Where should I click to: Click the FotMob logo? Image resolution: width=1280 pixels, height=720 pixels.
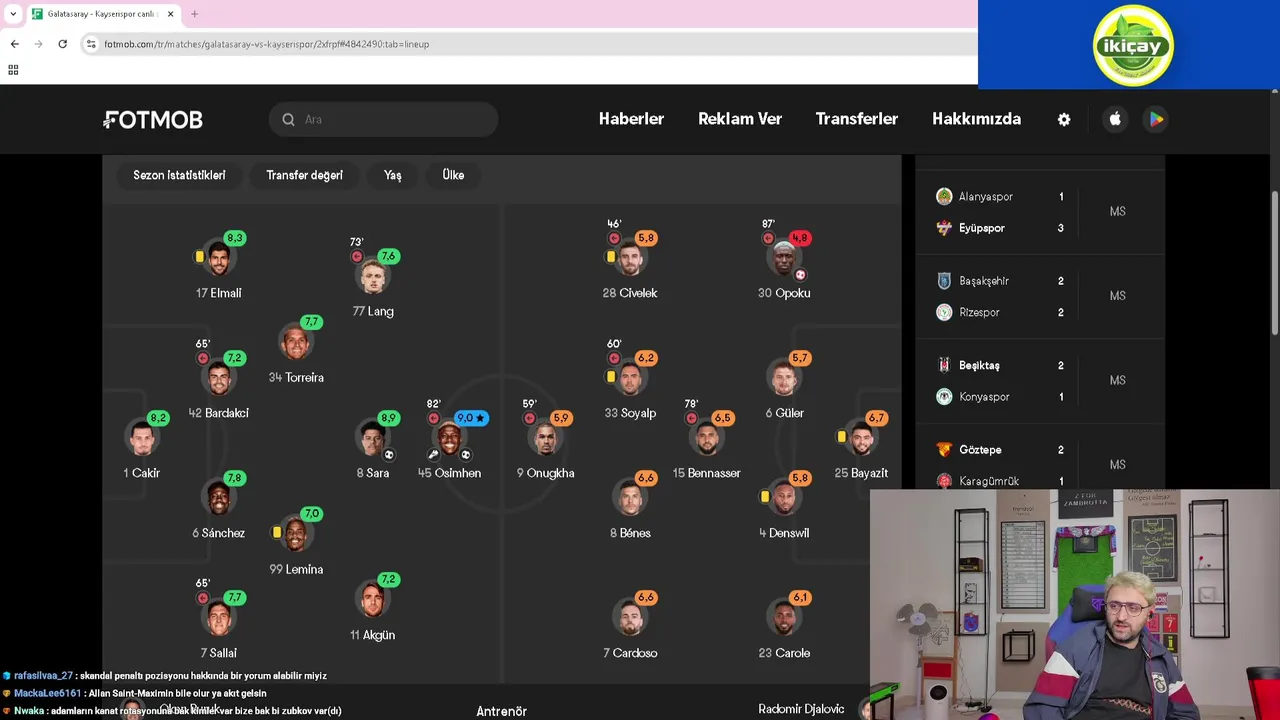153,119
